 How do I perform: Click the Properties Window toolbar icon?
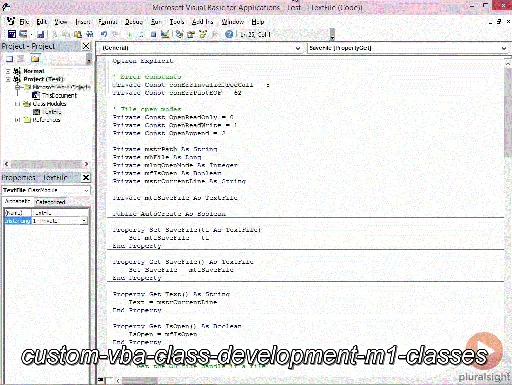tap(191, 34)
